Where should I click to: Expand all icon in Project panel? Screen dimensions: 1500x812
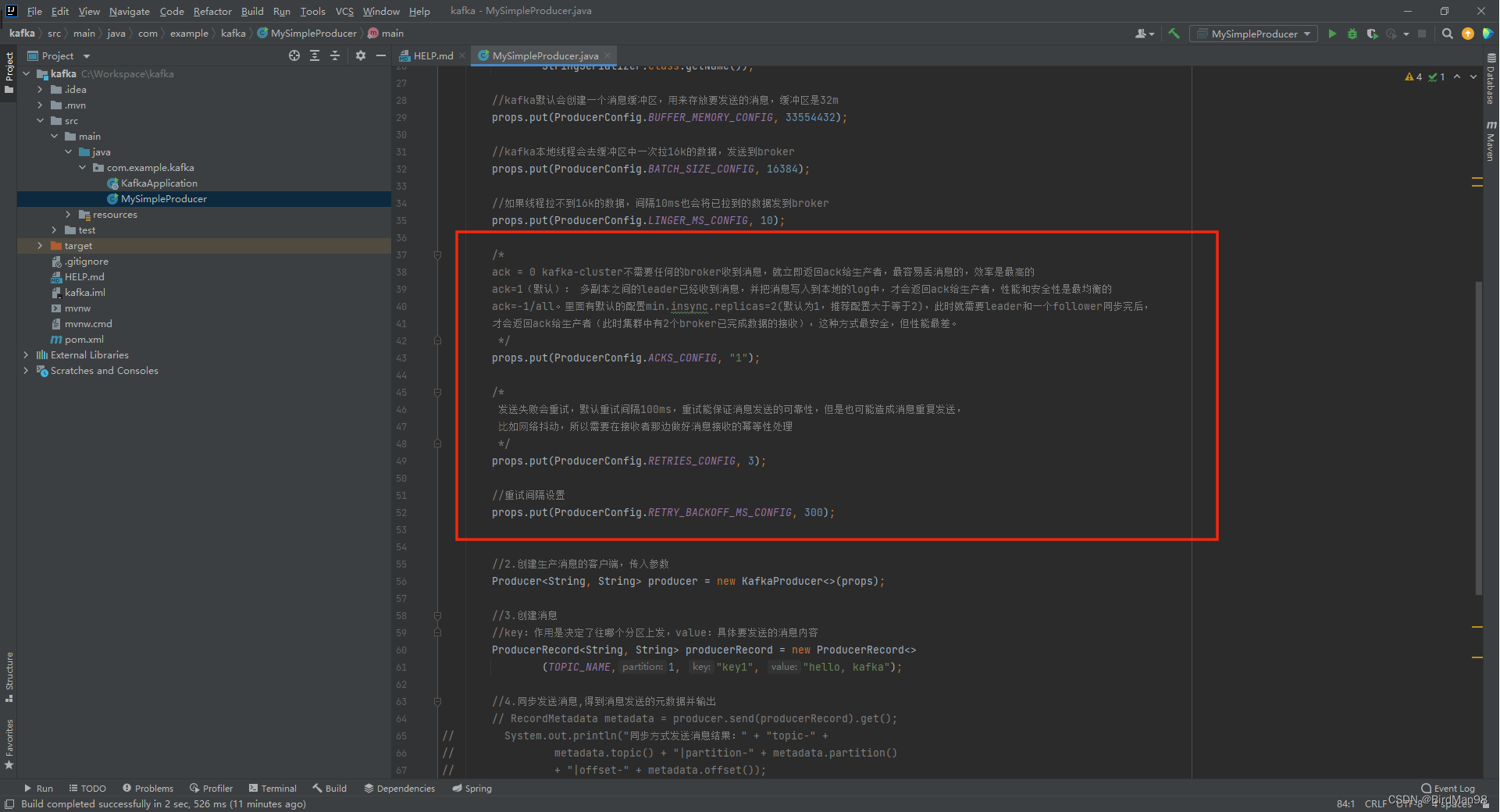(x=315, y=55)
